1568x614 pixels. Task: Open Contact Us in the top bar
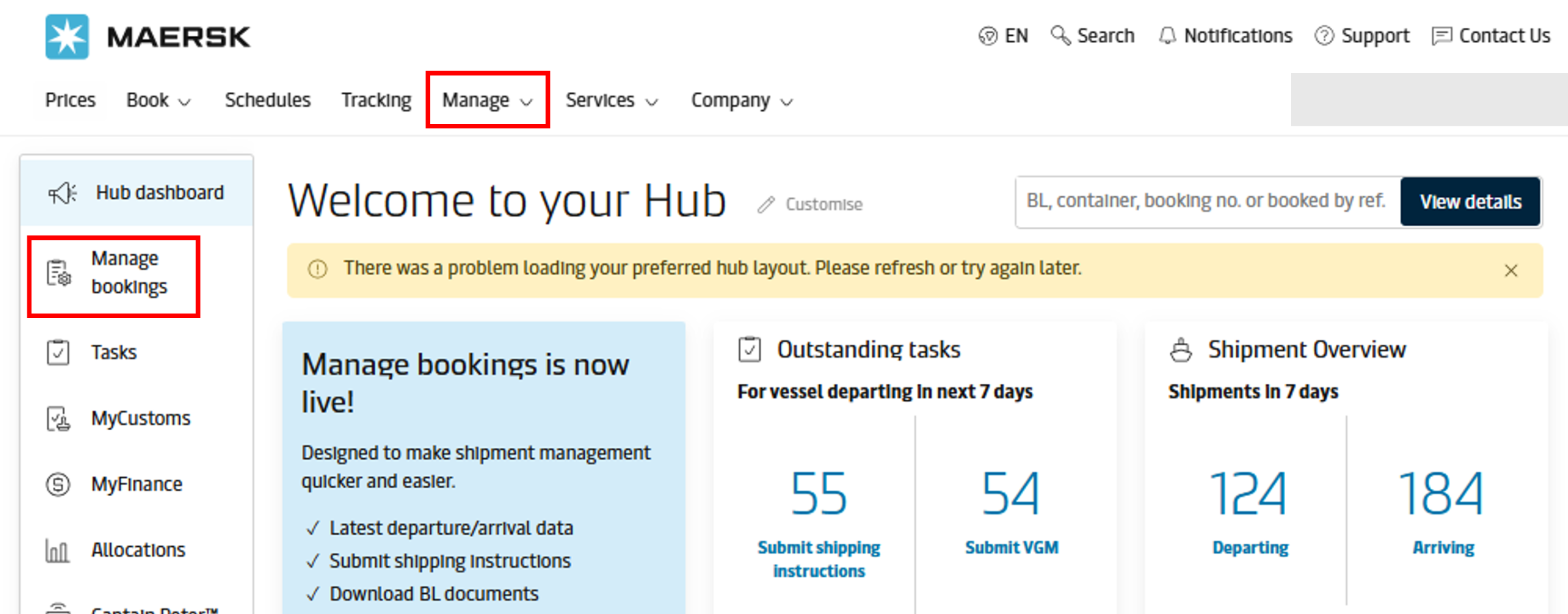point(1491,36)
